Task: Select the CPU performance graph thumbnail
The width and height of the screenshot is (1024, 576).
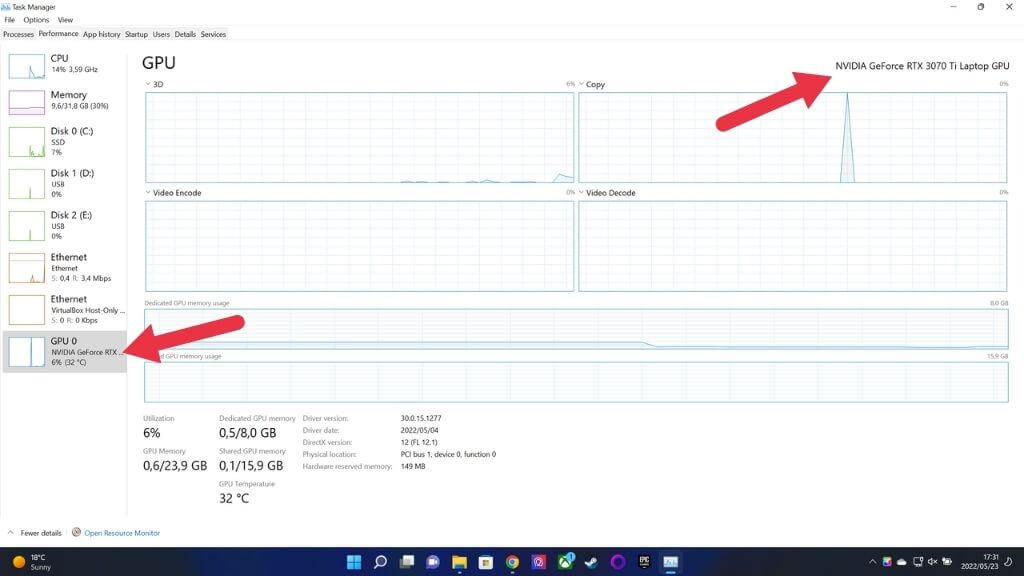Action: click(x=27, y=65)
